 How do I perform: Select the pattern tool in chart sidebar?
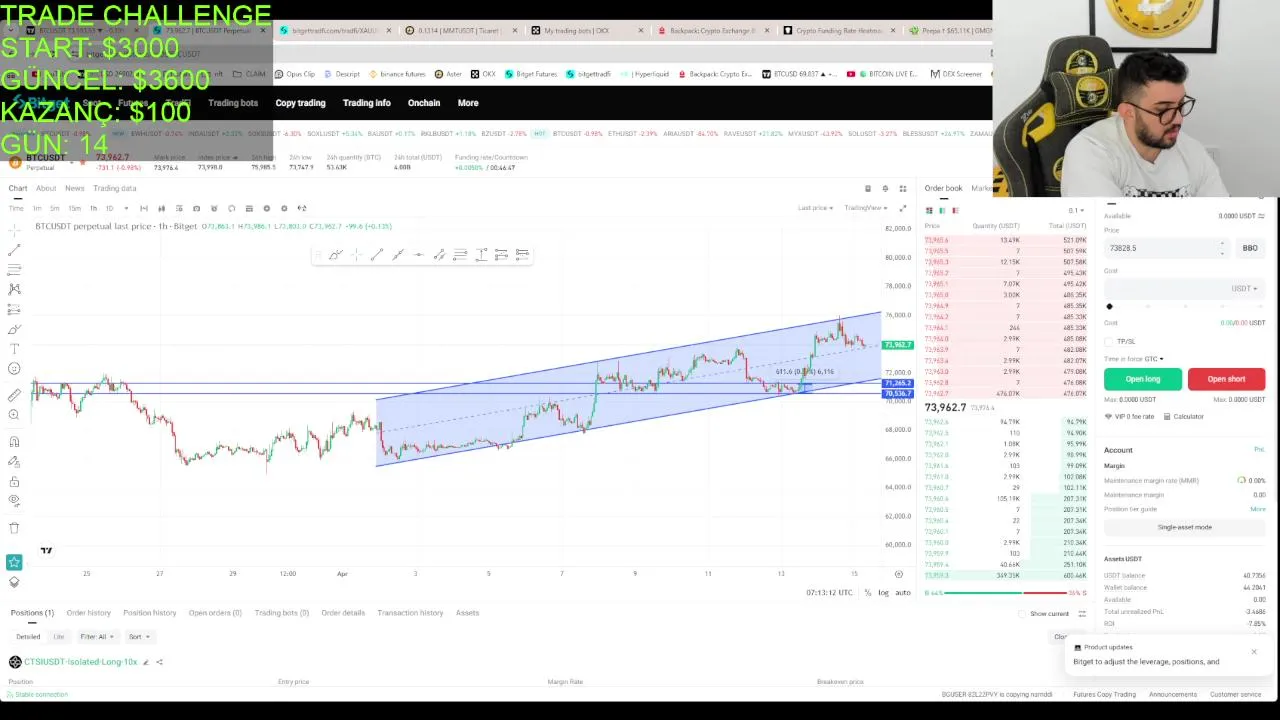pos(14,289)
